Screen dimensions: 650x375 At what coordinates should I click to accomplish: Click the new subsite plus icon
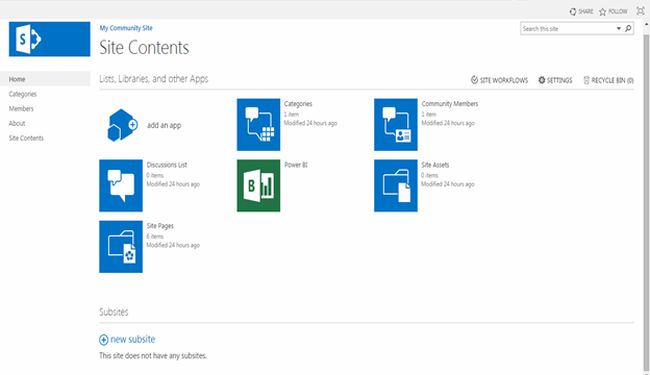pyautogui.click(x=104, y=340)
